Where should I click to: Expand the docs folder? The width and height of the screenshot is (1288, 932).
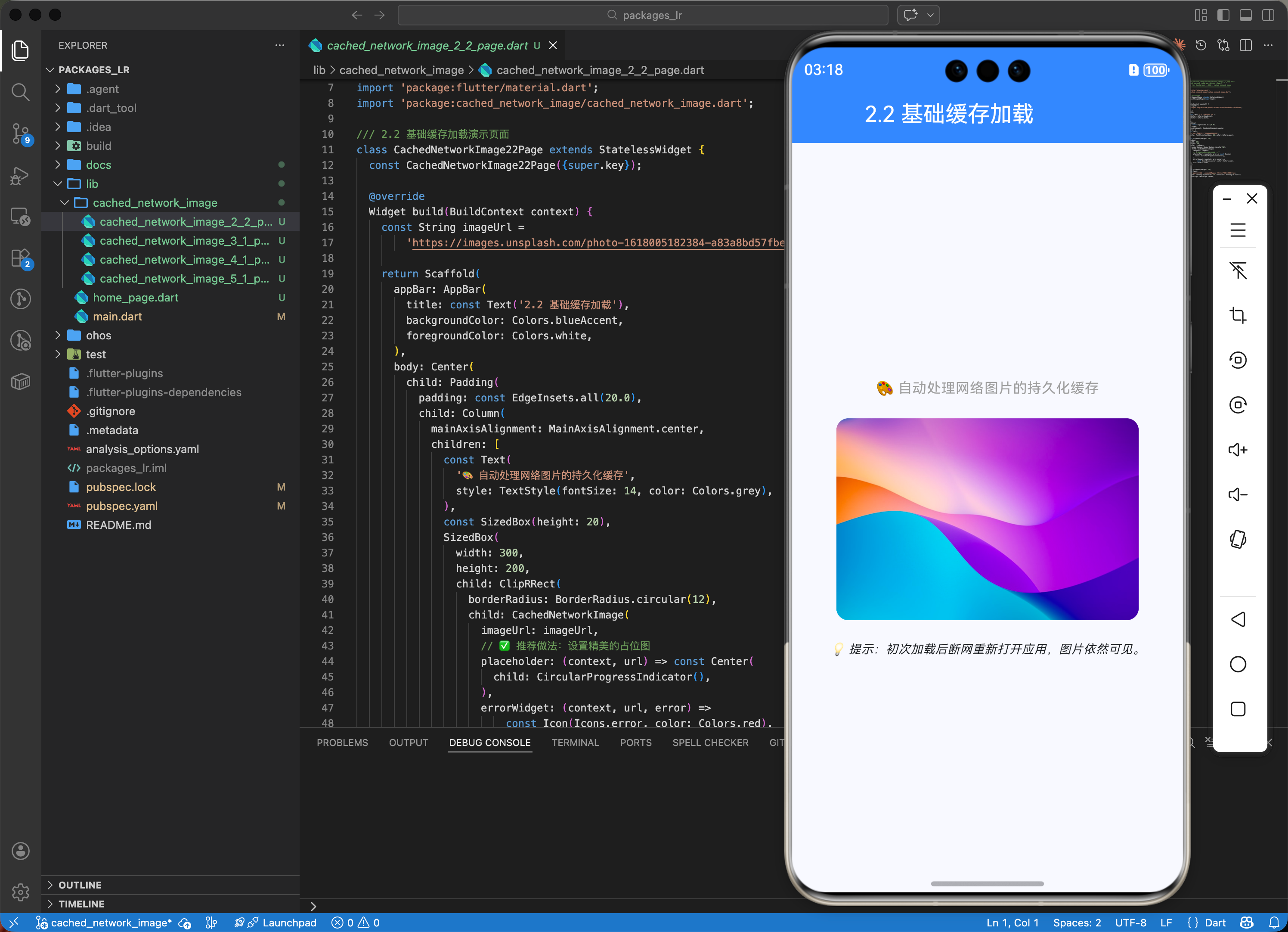[98, 165]
